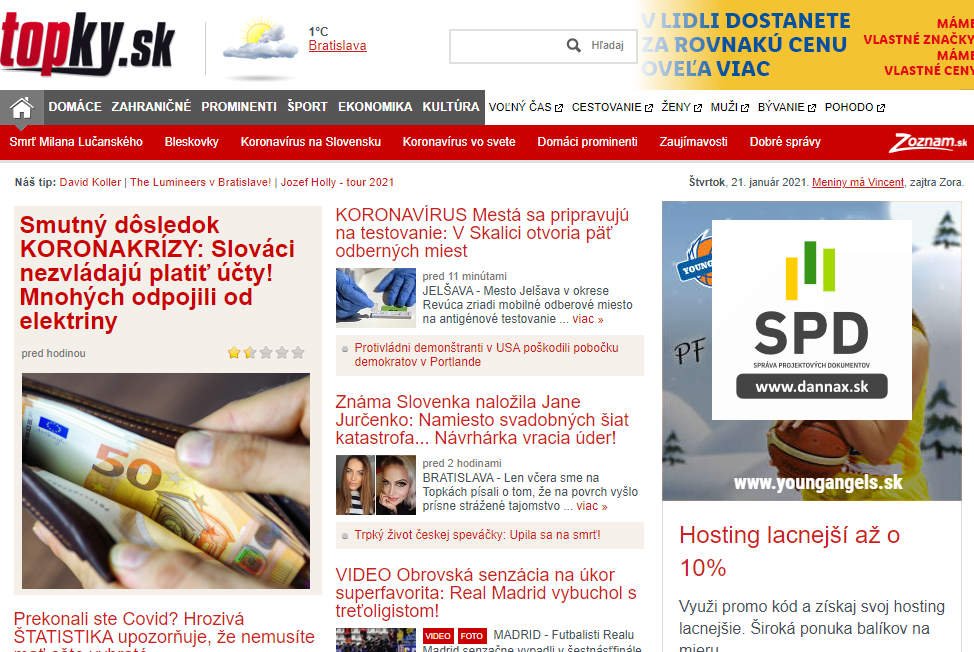Select the Koronavírus na Slovensku tab

(311, 142)
